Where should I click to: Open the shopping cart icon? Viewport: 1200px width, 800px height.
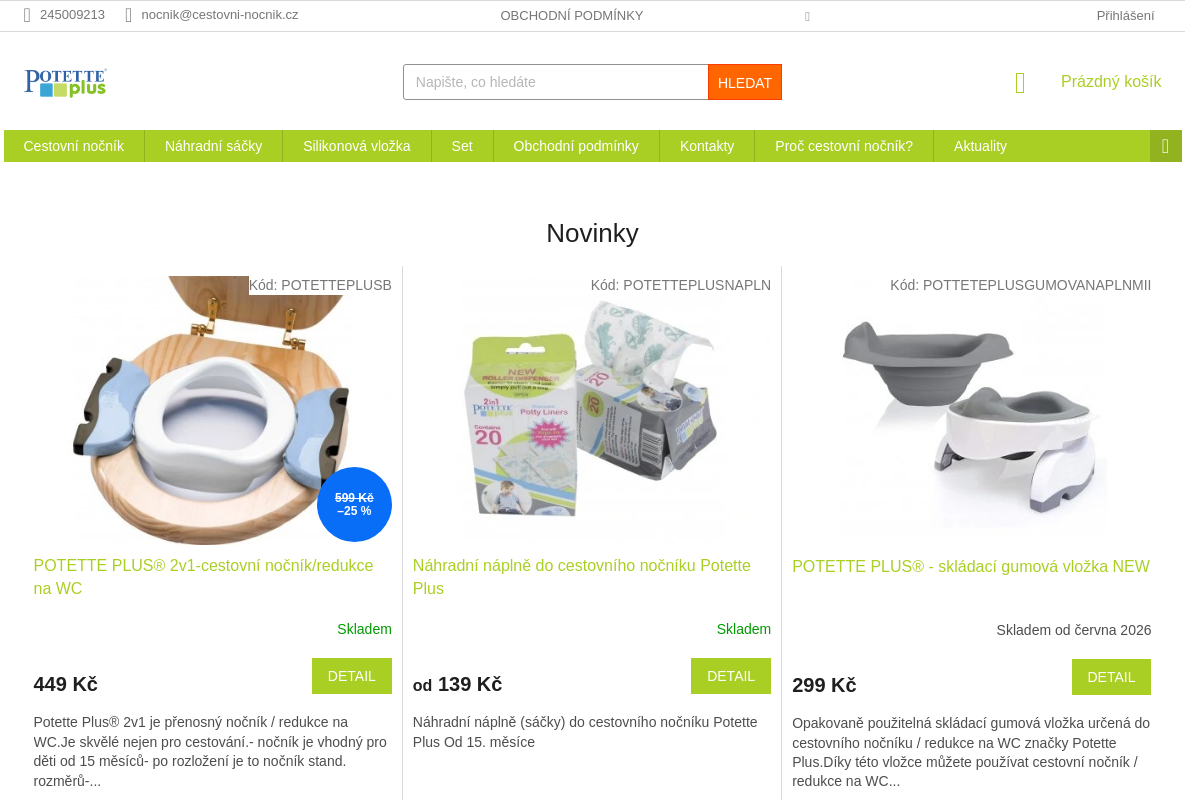1020,83
